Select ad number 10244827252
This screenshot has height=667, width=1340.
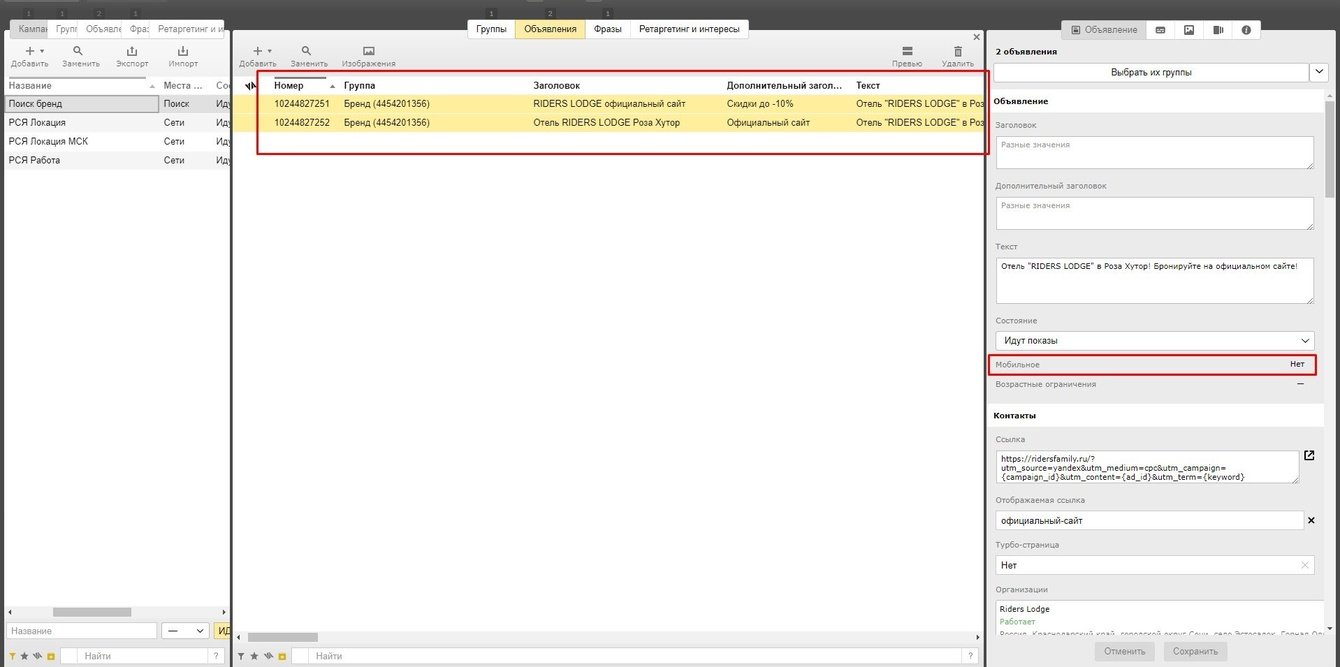[x=302, y=123]
